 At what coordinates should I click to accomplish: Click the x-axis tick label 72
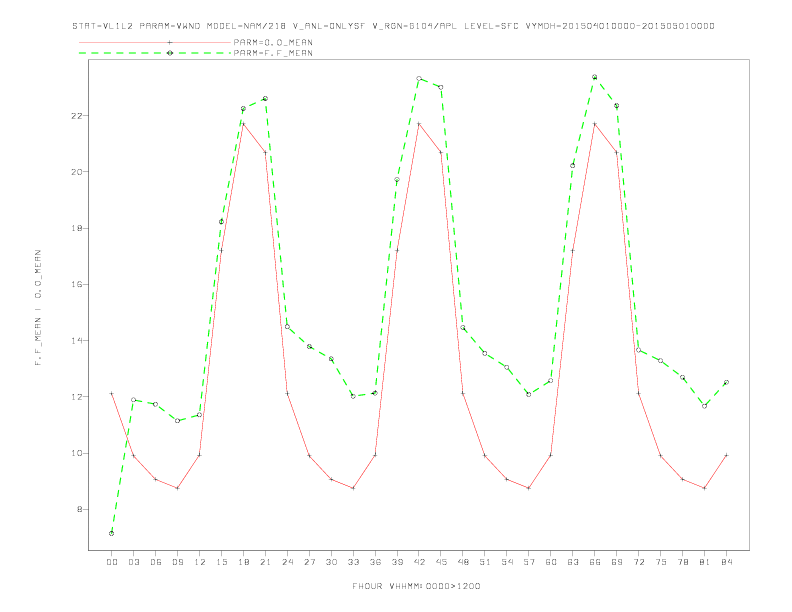tap(639, 562)
